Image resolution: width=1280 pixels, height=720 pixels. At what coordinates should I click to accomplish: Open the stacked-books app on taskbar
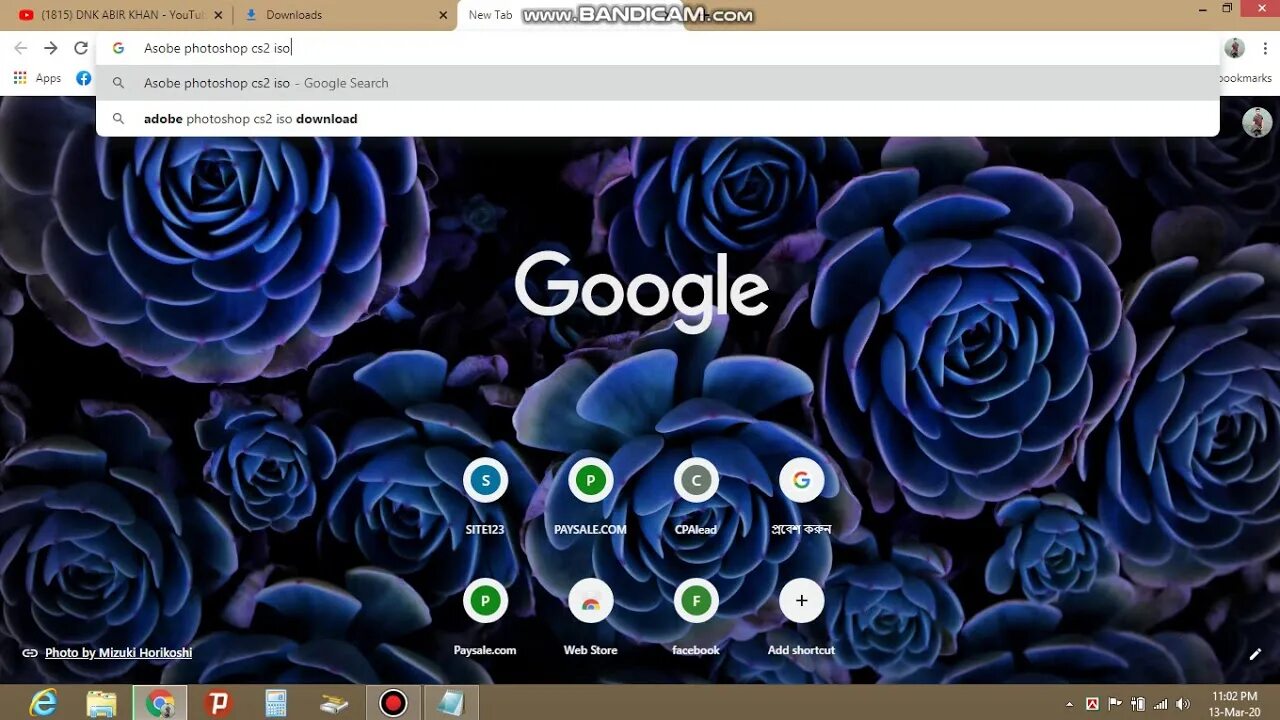[334, 703]
